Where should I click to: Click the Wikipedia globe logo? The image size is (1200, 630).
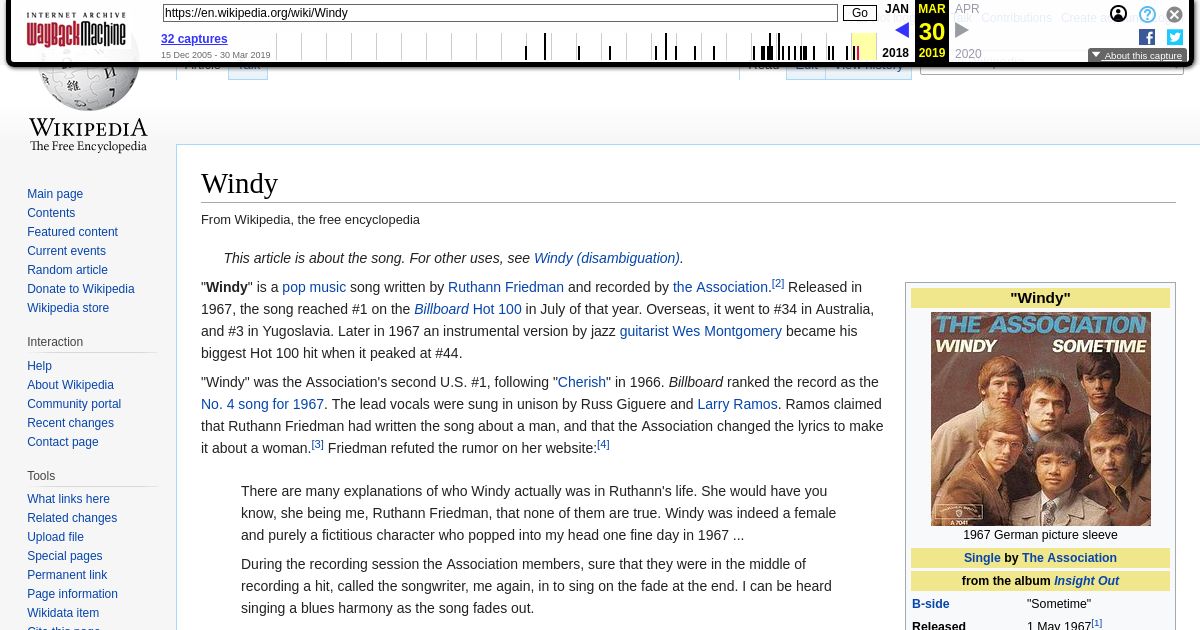[88, 85]
